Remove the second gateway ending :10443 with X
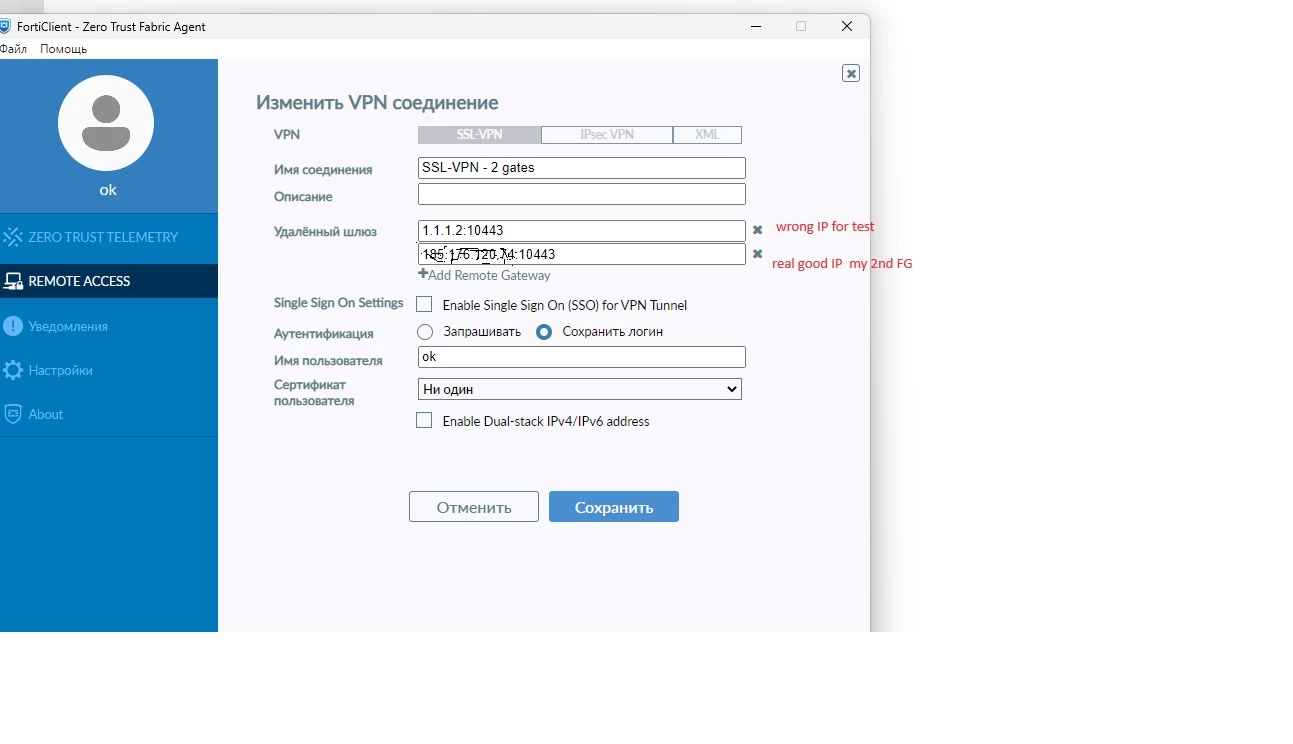The image size is (1293, 744). (757, 254)
